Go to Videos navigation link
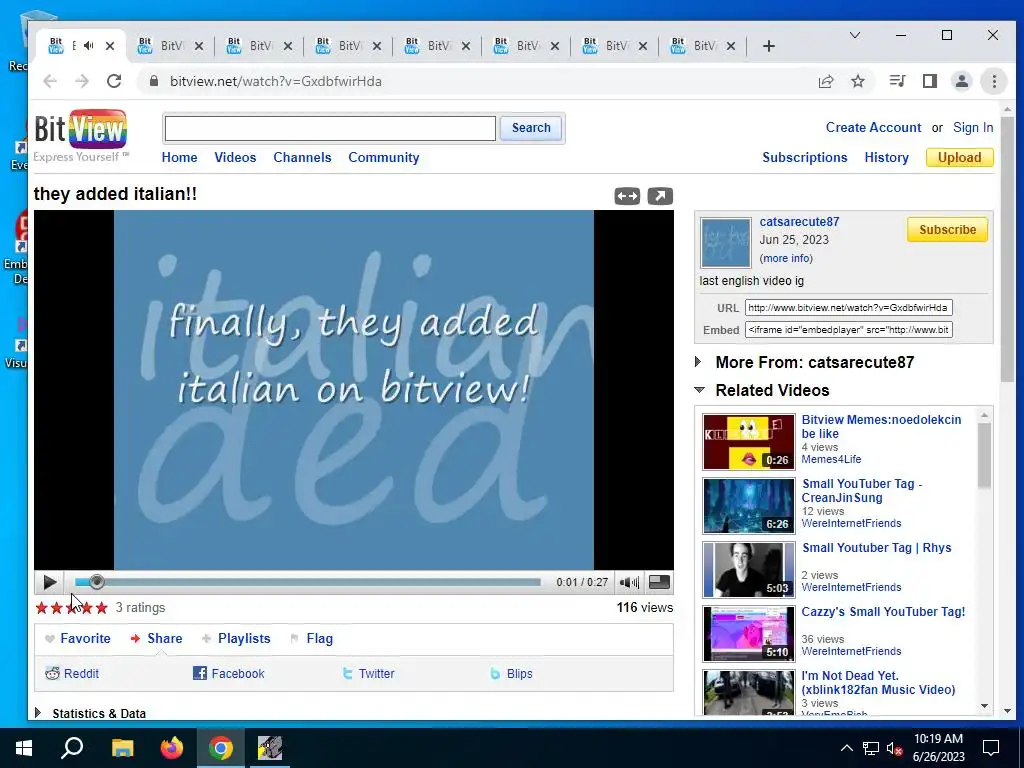This screenshot has height=768, width=1024. 235,157
